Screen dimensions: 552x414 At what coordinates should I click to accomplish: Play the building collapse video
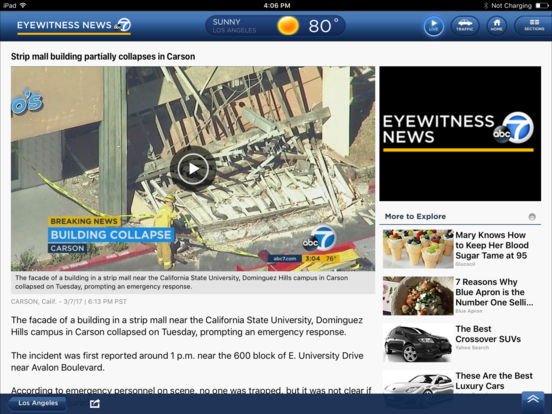tap(193, 169)
